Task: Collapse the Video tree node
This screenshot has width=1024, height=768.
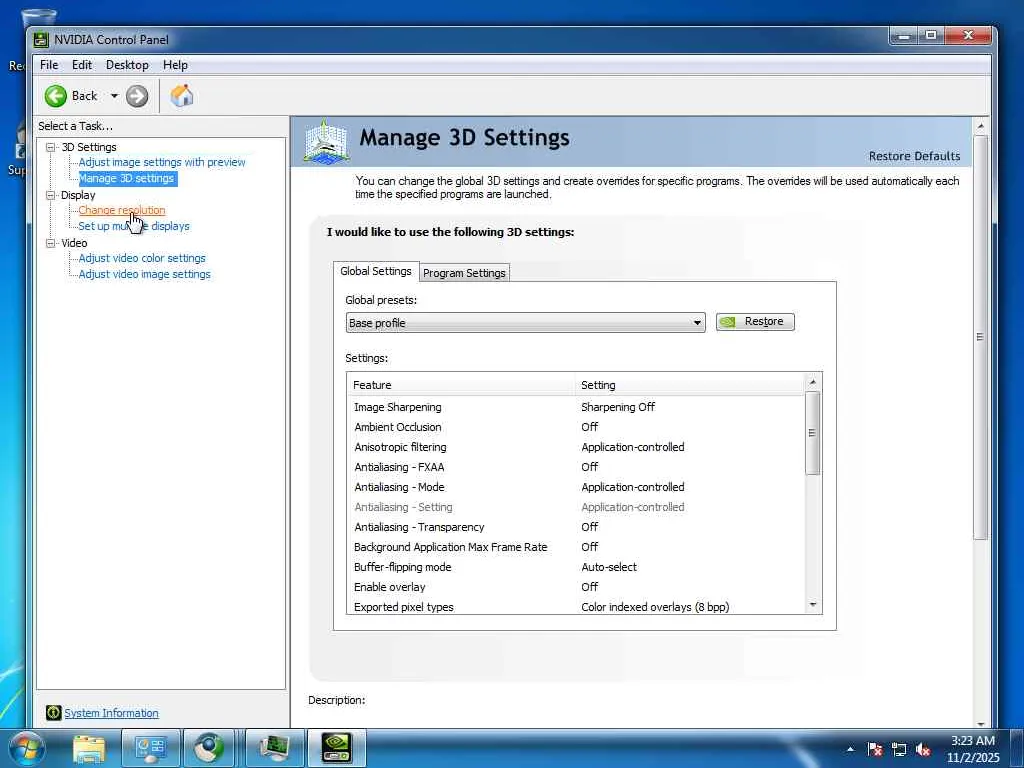Action: point(50,243)
